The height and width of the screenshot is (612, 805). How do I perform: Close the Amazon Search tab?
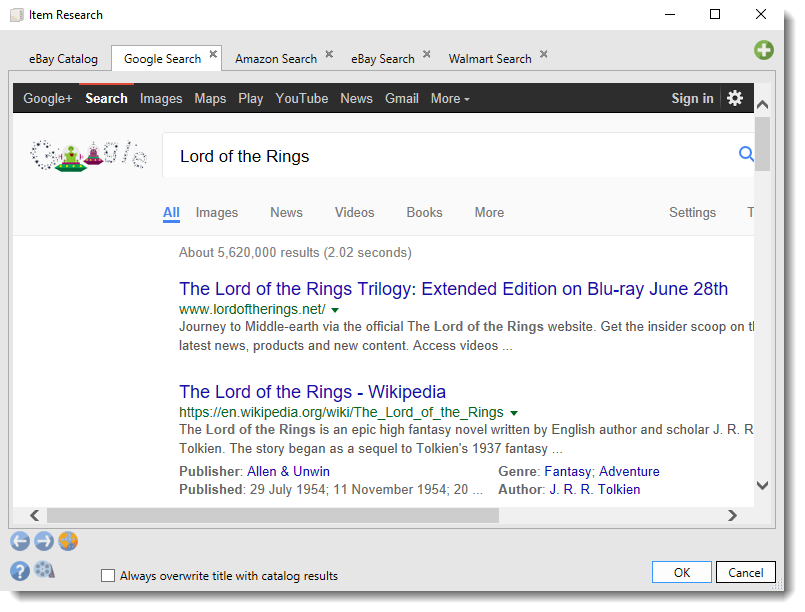pos(329,53)
